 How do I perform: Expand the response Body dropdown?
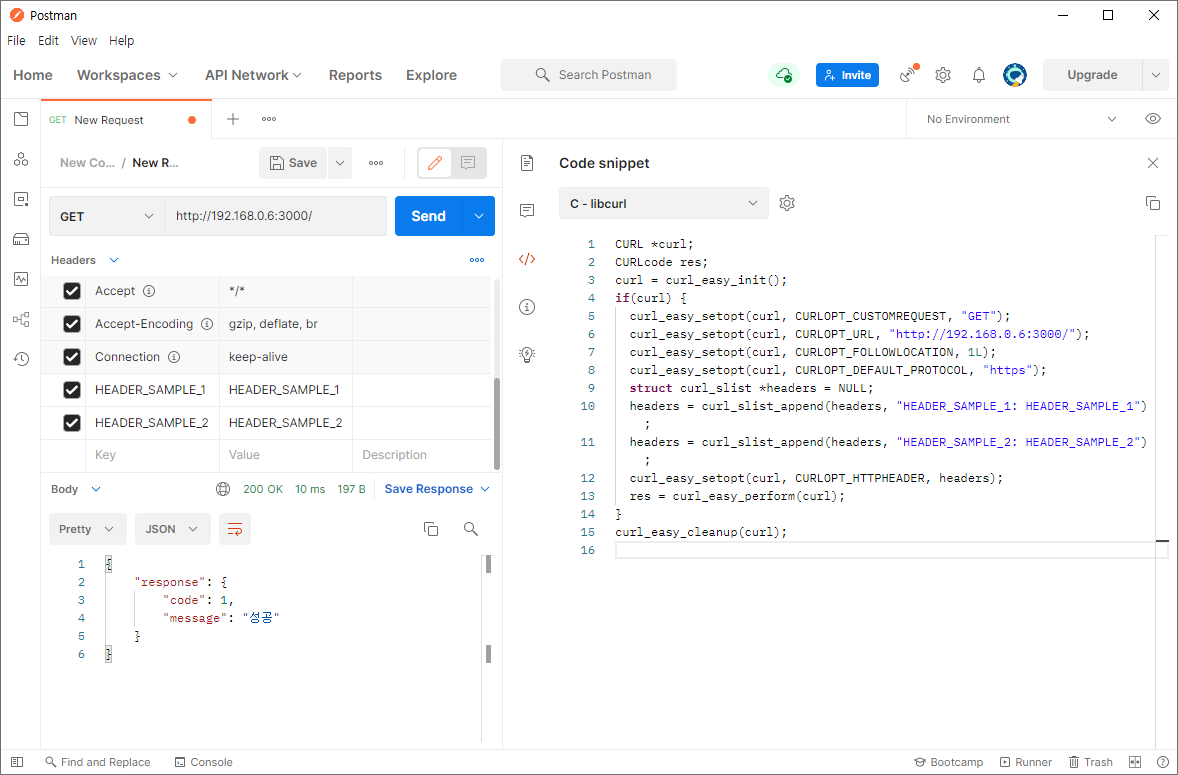point(96,489)
